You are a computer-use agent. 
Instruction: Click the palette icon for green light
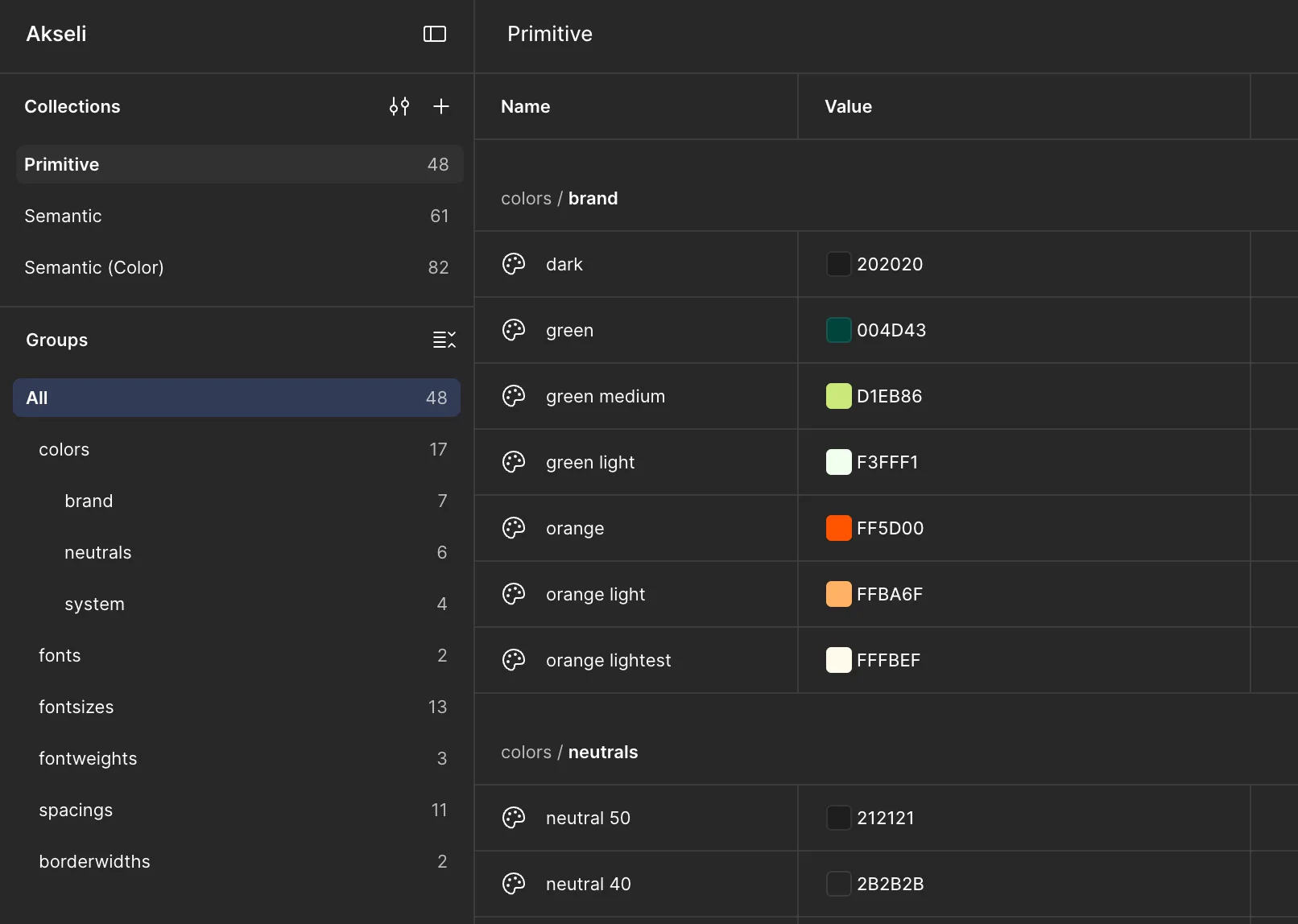(514, 462)
